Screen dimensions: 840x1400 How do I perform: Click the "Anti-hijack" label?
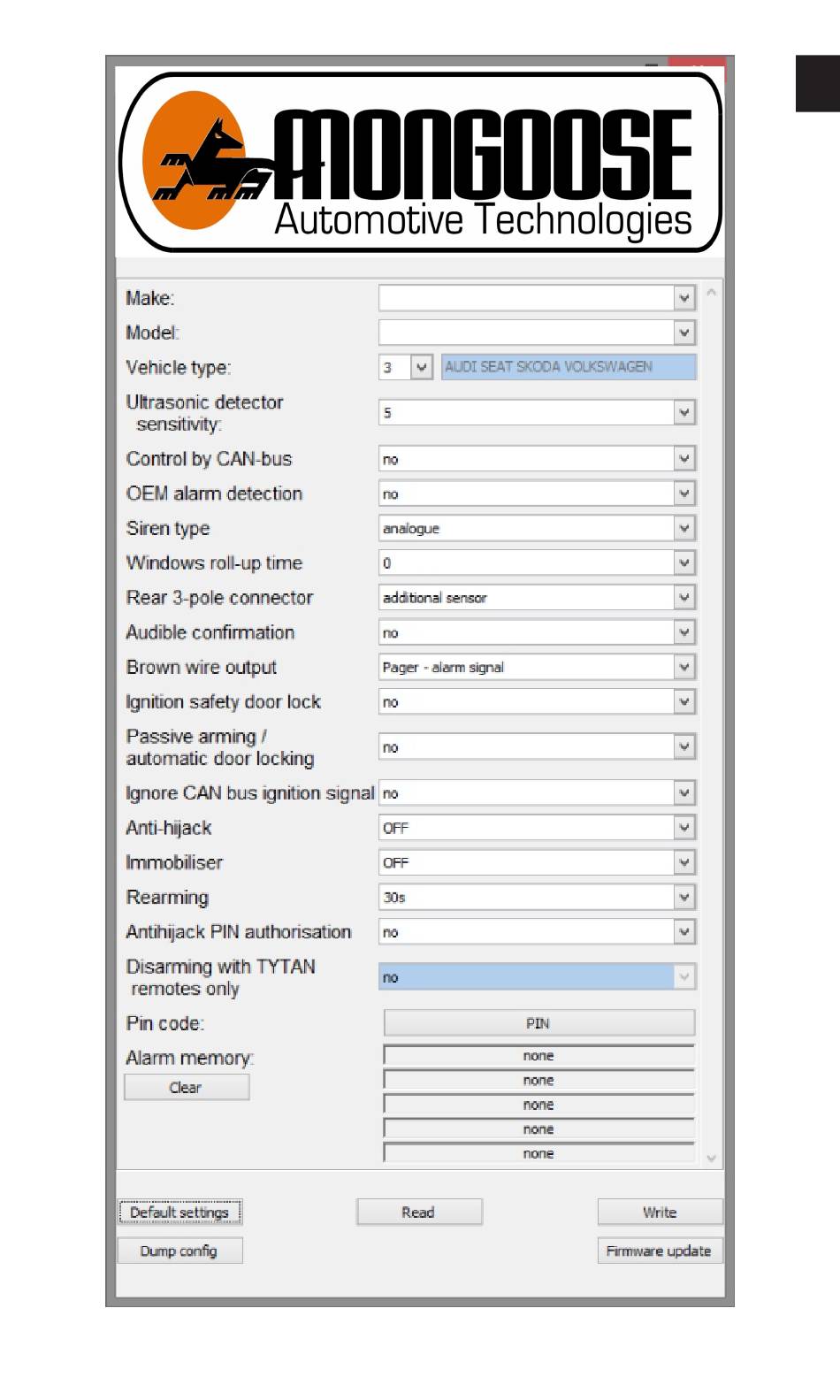(169, 829)
